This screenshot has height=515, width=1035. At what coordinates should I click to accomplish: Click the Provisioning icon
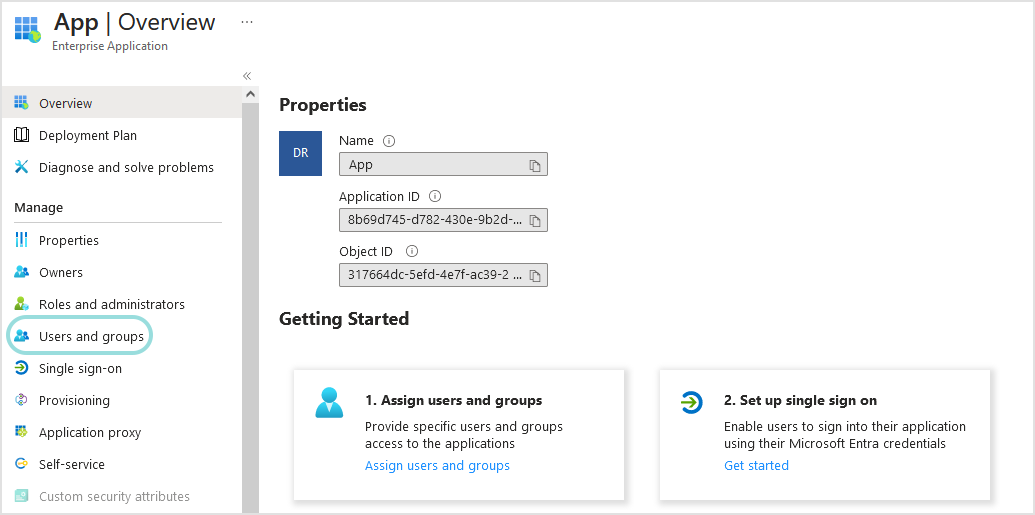click(21, 400)
